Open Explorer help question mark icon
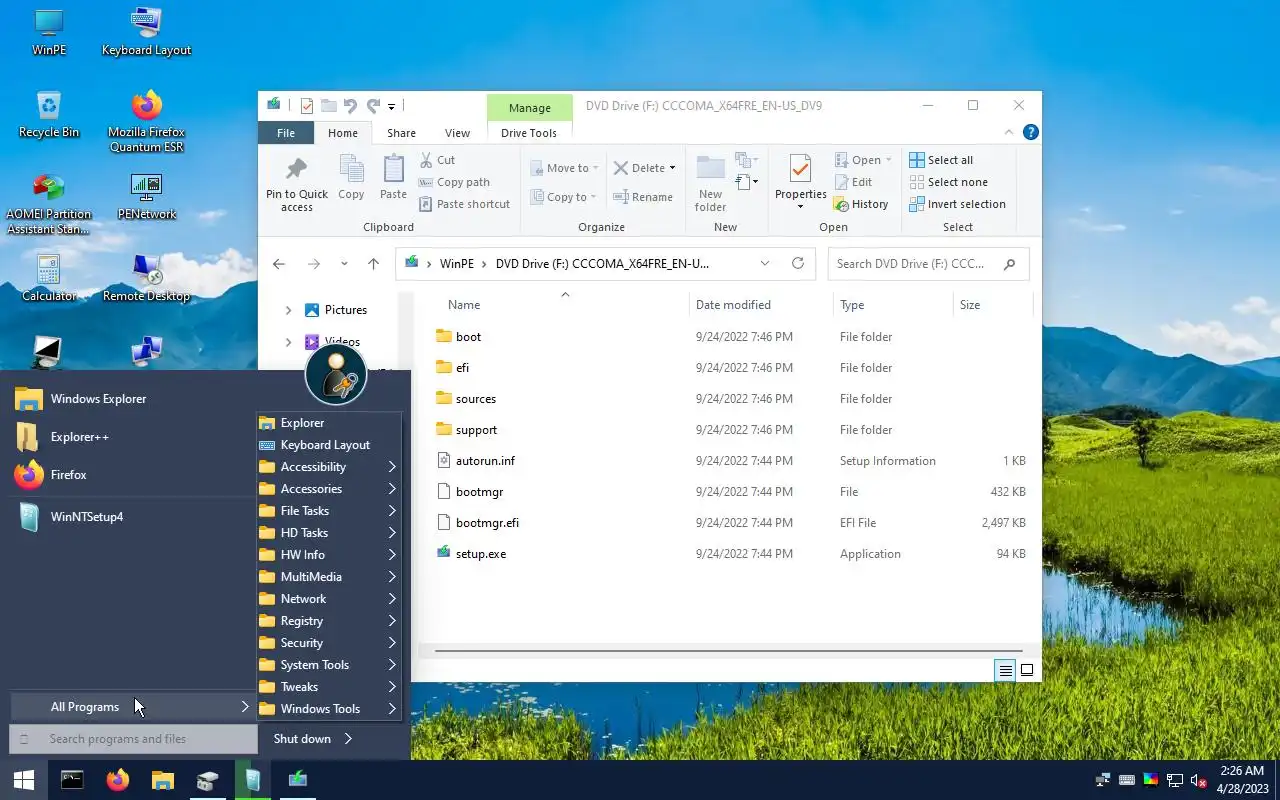Image resolution: width=1280 pixels, height=800 pixels. [x=1031, y=132]
